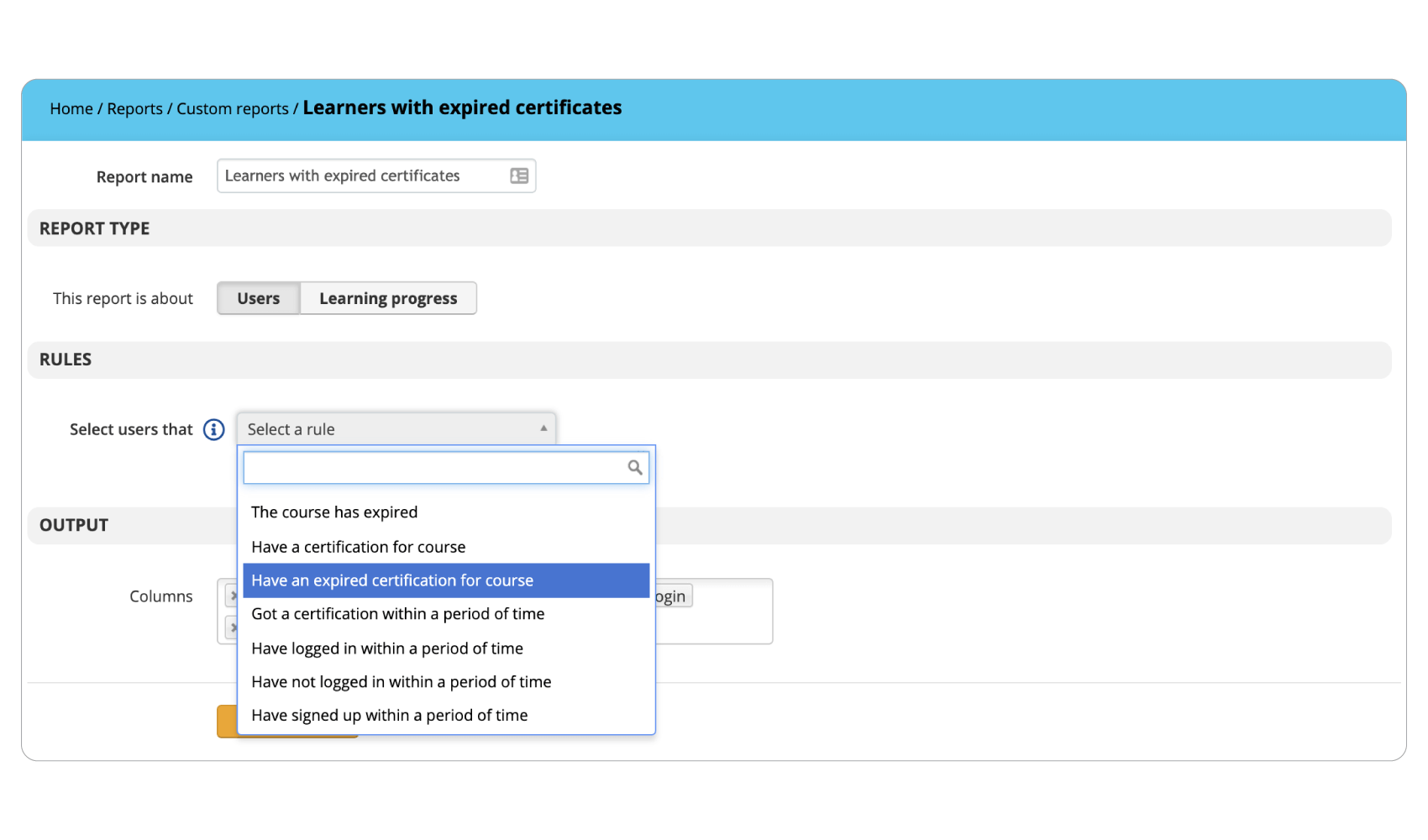Set report type to Users
Image resolution: width=1428 pixels, height=840 pixels.
coord(258,298)
